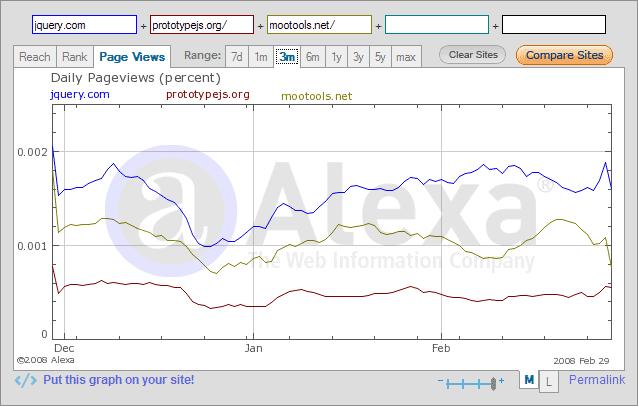The image size is (638, 406).
Task: Set range to max
Action: point(406,57)
